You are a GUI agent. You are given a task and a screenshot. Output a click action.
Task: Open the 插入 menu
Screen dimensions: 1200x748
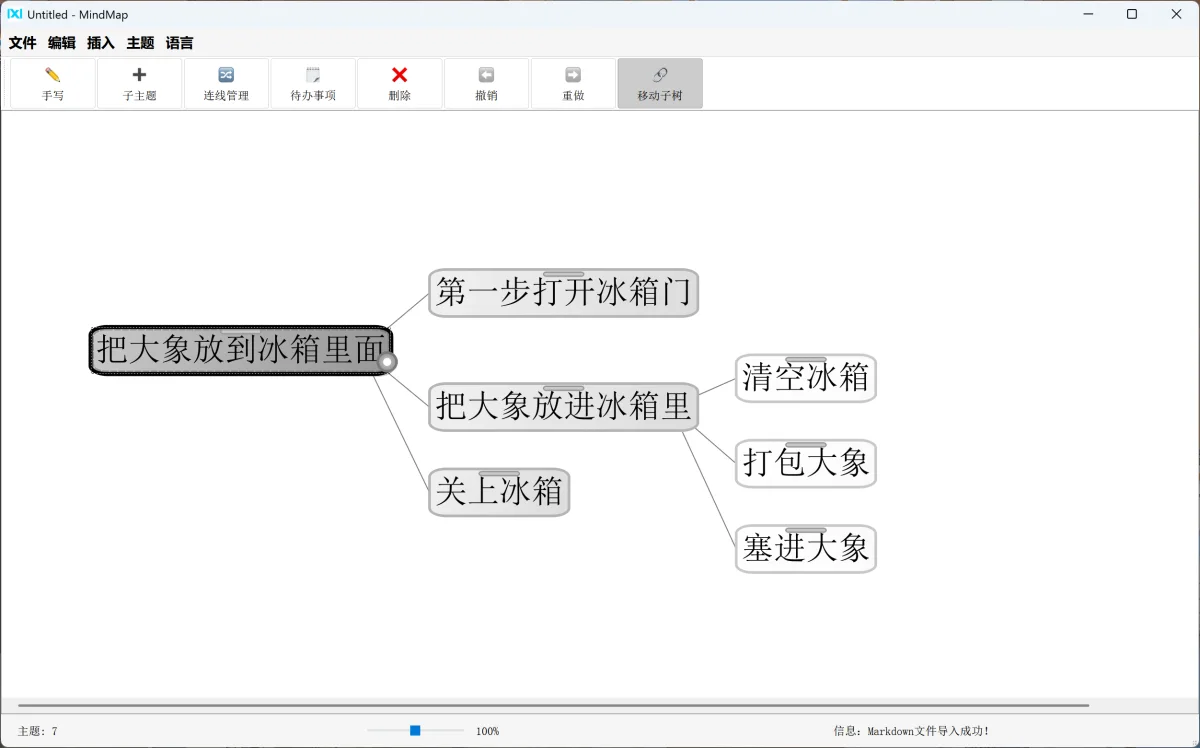coord(101,43)
